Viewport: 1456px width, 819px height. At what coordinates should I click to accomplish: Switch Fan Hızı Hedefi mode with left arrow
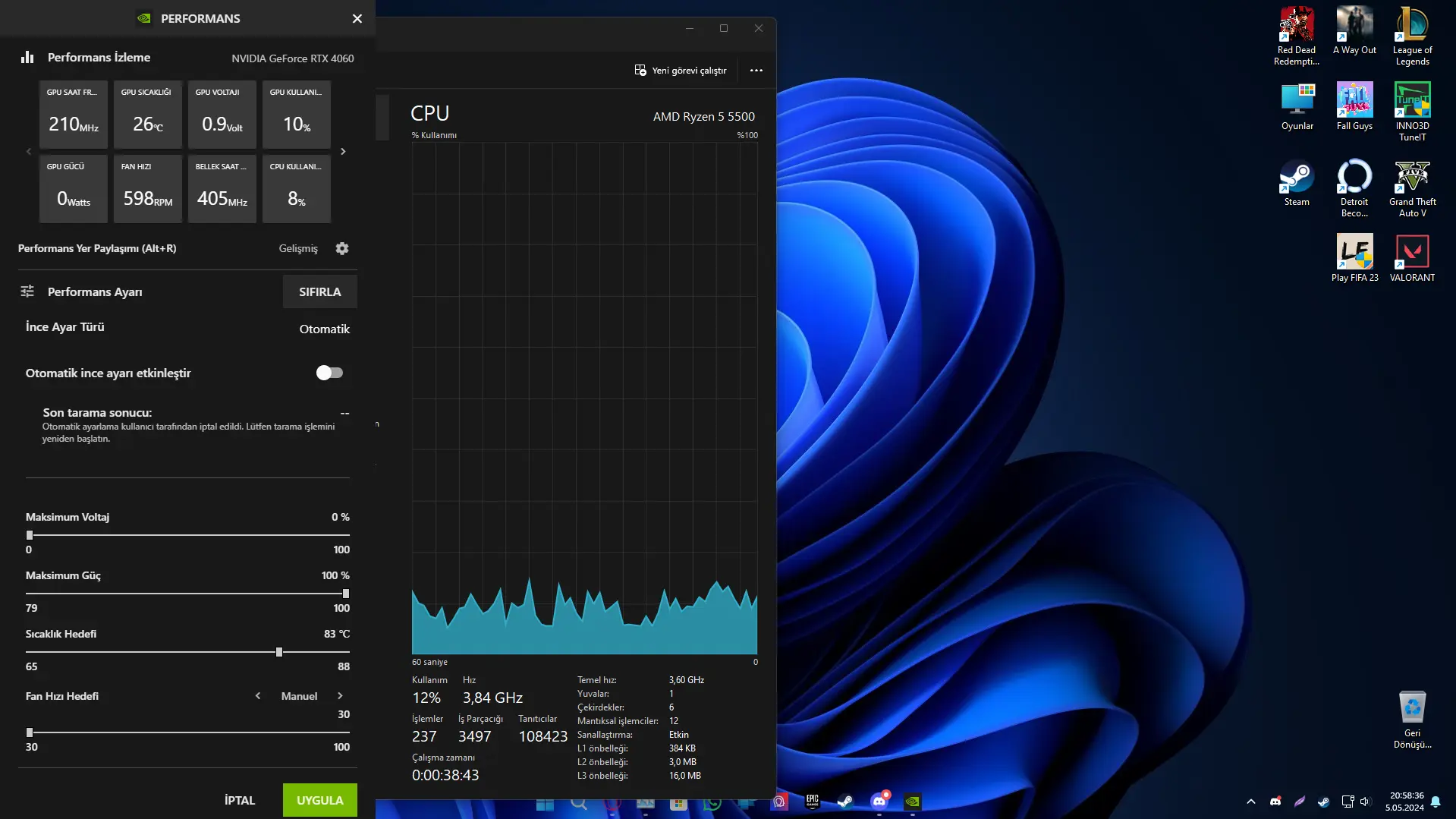click(x=258, y=696)
